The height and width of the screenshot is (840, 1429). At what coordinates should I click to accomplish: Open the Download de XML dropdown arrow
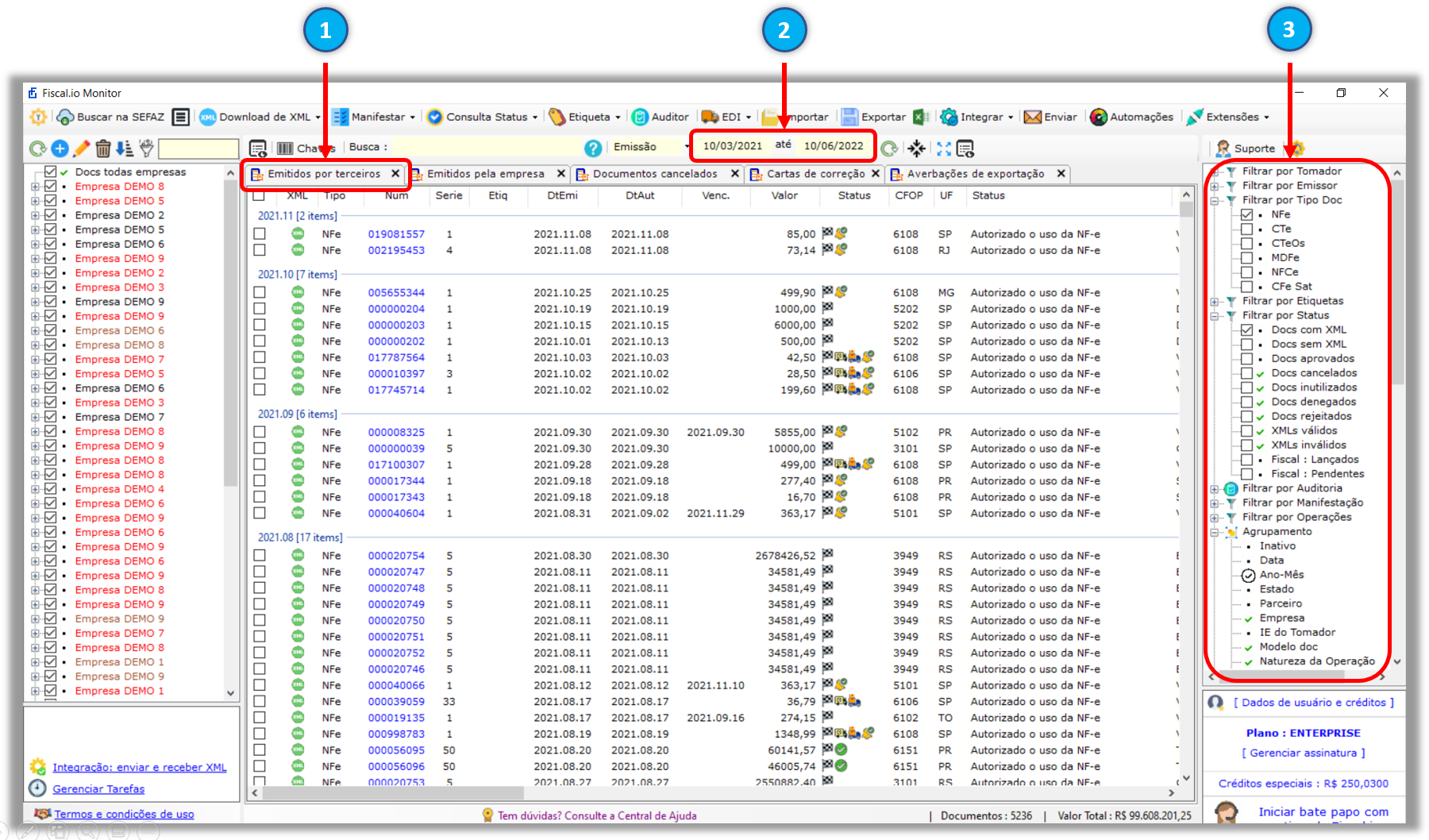[318, 118]
